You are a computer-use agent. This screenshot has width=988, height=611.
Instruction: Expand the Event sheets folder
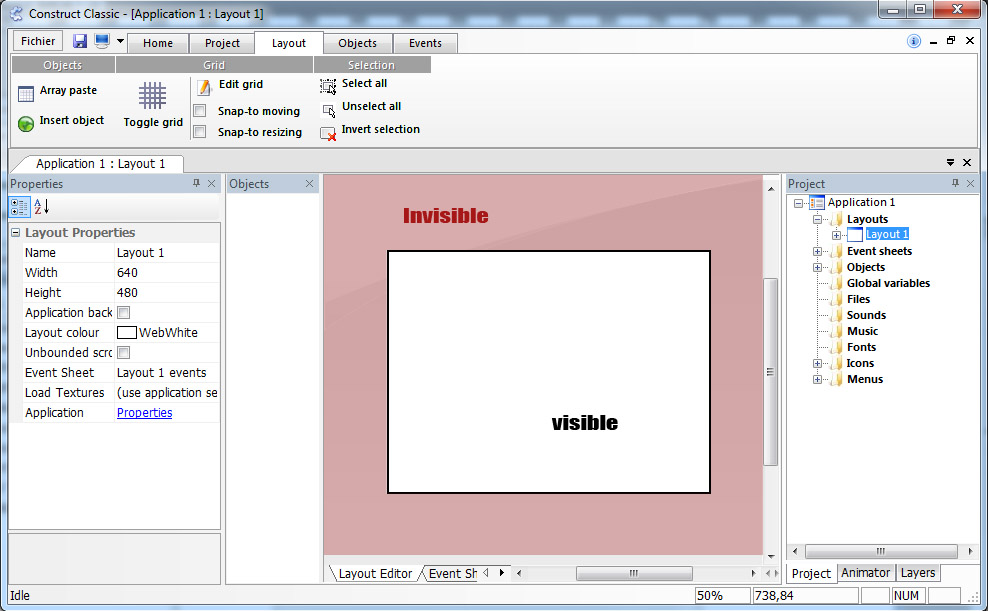point(818,251)
